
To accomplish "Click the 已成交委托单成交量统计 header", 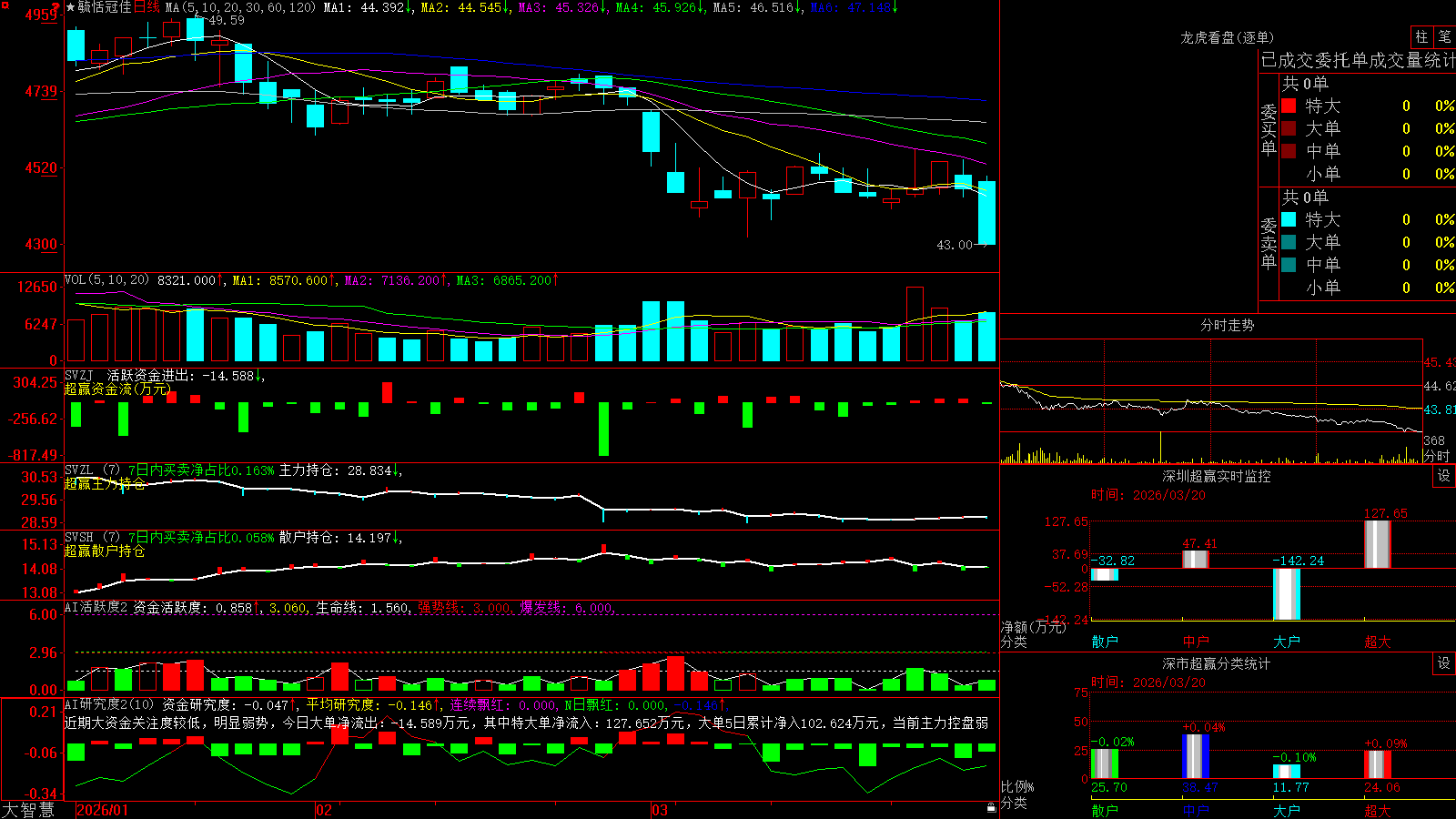I will tap(1358, 60).
